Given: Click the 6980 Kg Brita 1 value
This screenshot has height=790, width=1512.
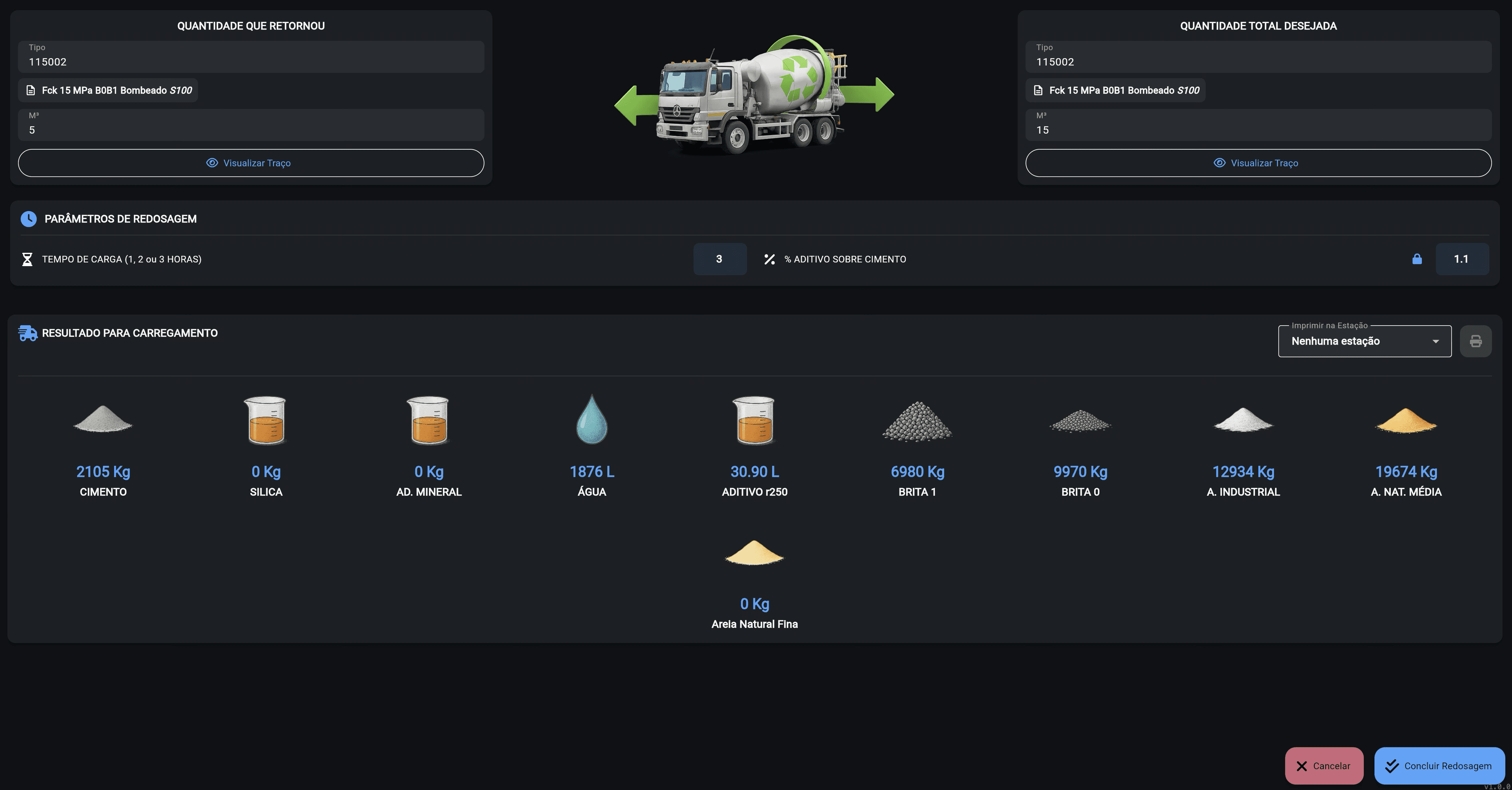Looking at the screenshot, I should coord(917,471).
